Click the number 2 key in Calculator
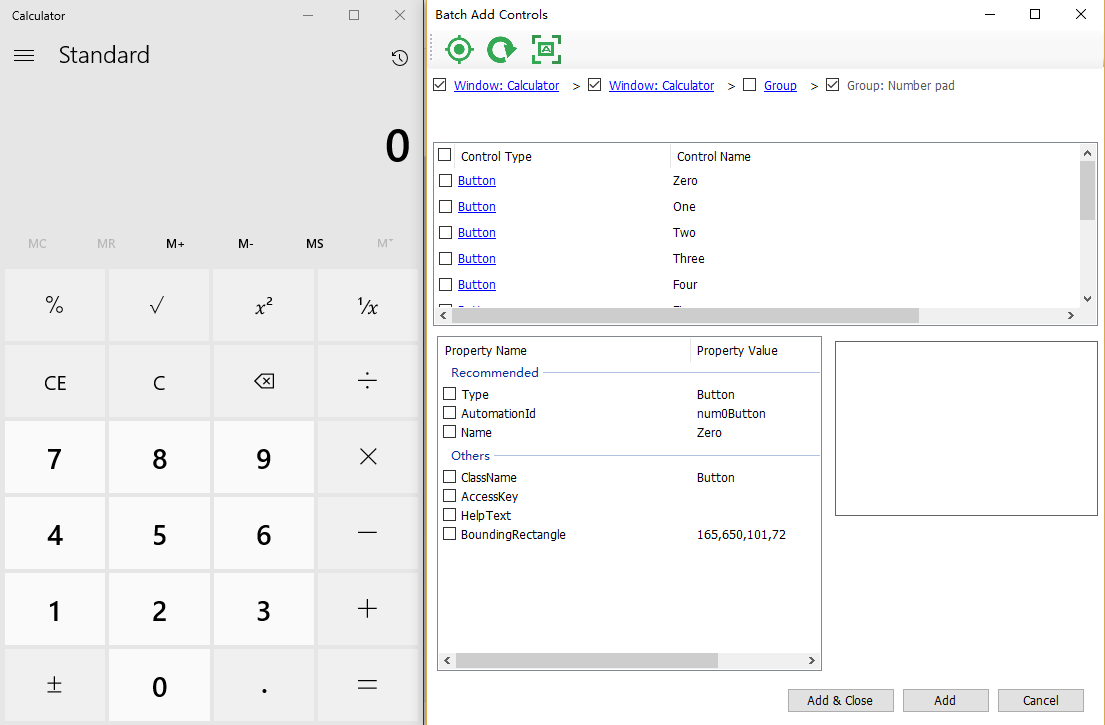The image size is (1105, 725). [x=159, y=609]
